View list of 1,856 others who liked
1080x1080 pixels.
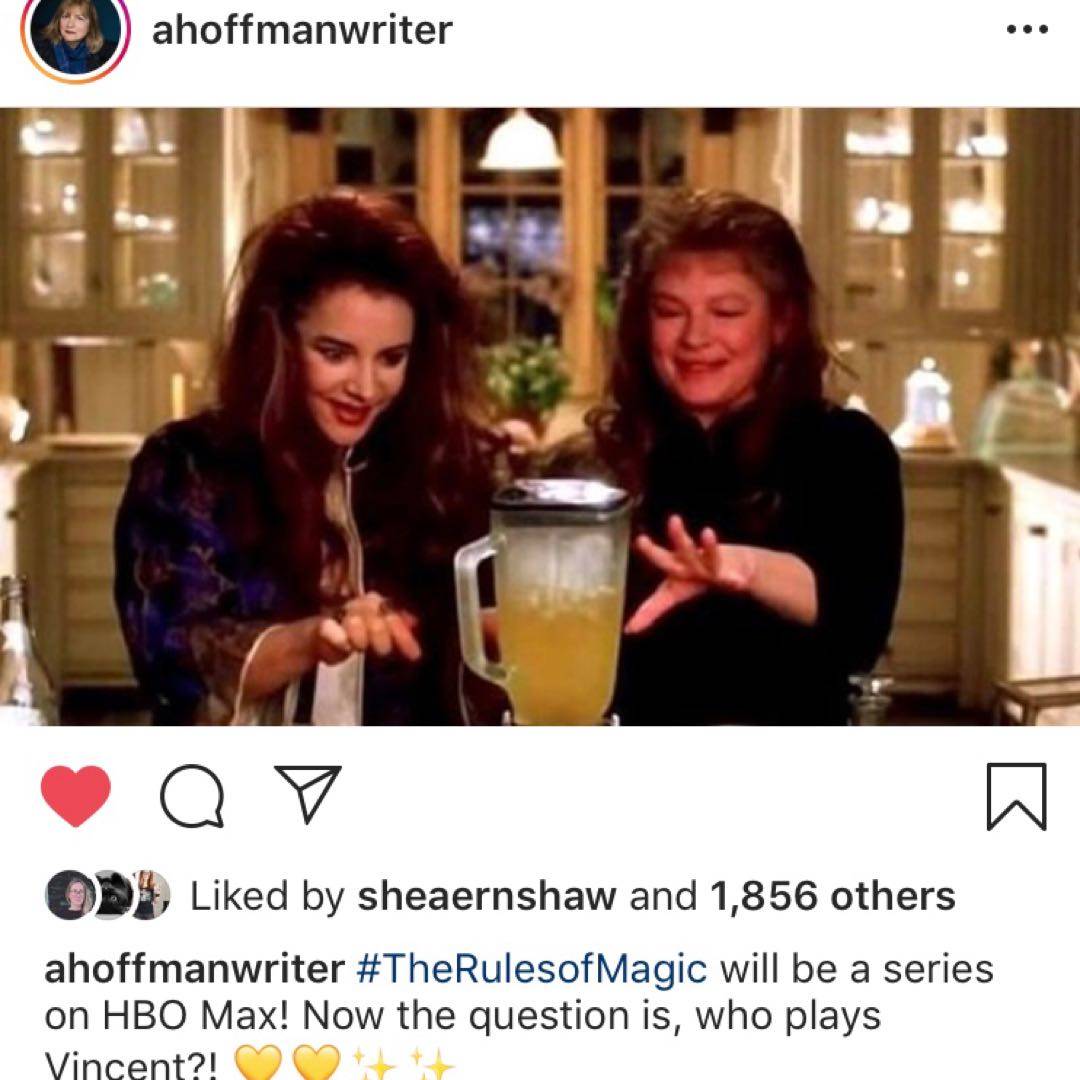[833, 896]
